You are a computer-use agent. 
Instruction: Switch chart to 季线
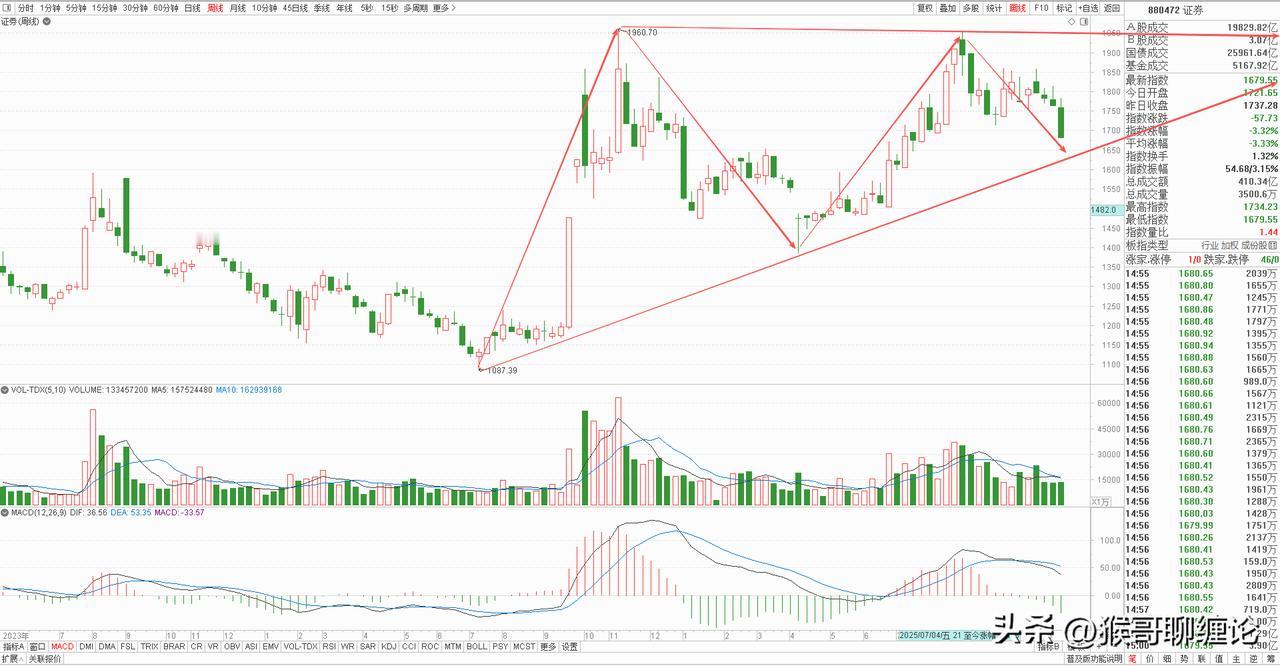coord(321,7)
